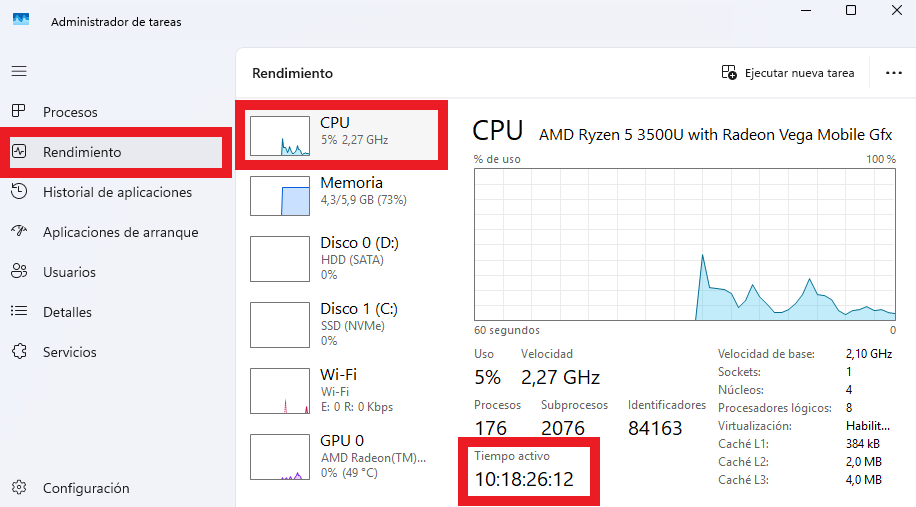Select the Wi-Fi performance entry
This screenshot has height=507, width=916.
pyautogui.click(x=341, y=390)
